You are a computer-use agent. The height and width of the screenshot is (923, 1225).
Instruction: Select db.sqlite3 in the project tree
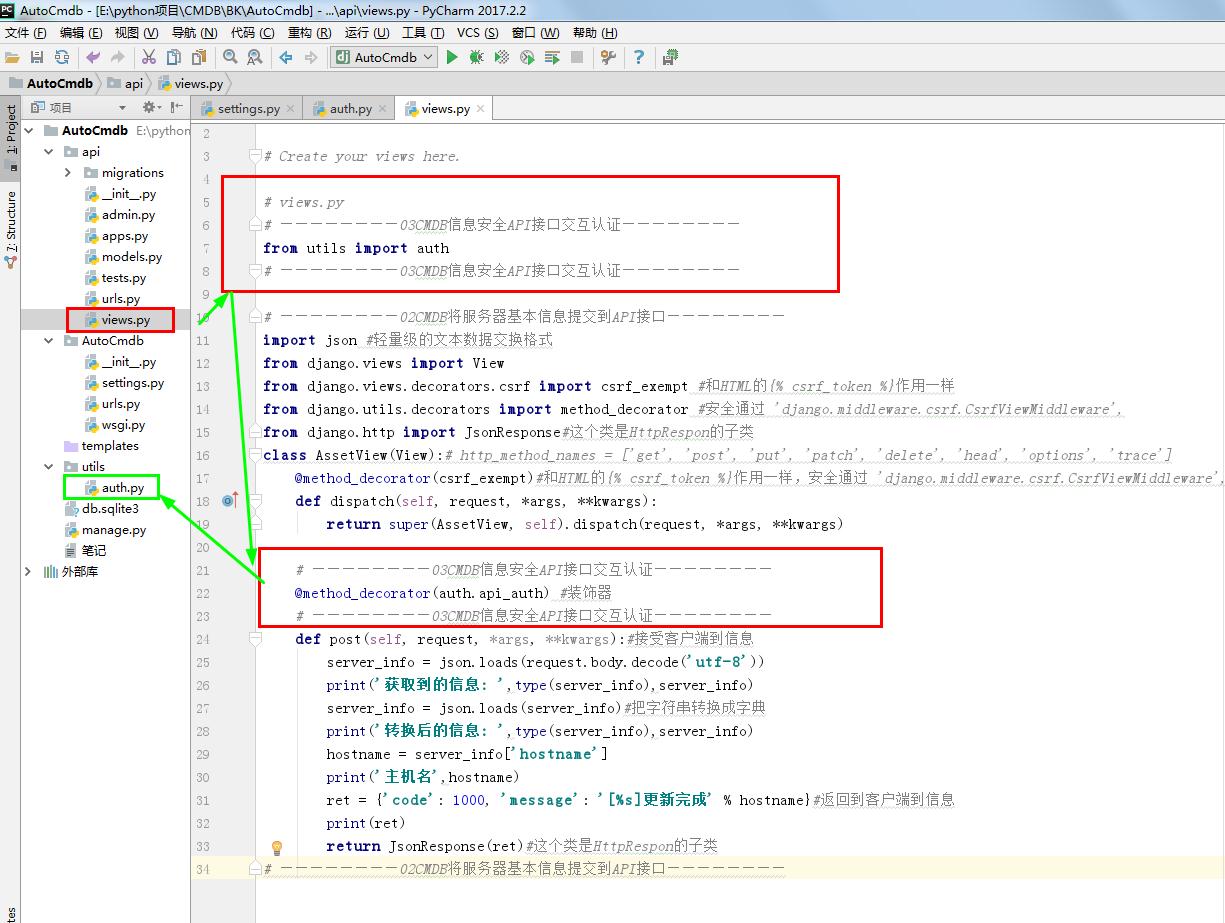coord(110,509)
